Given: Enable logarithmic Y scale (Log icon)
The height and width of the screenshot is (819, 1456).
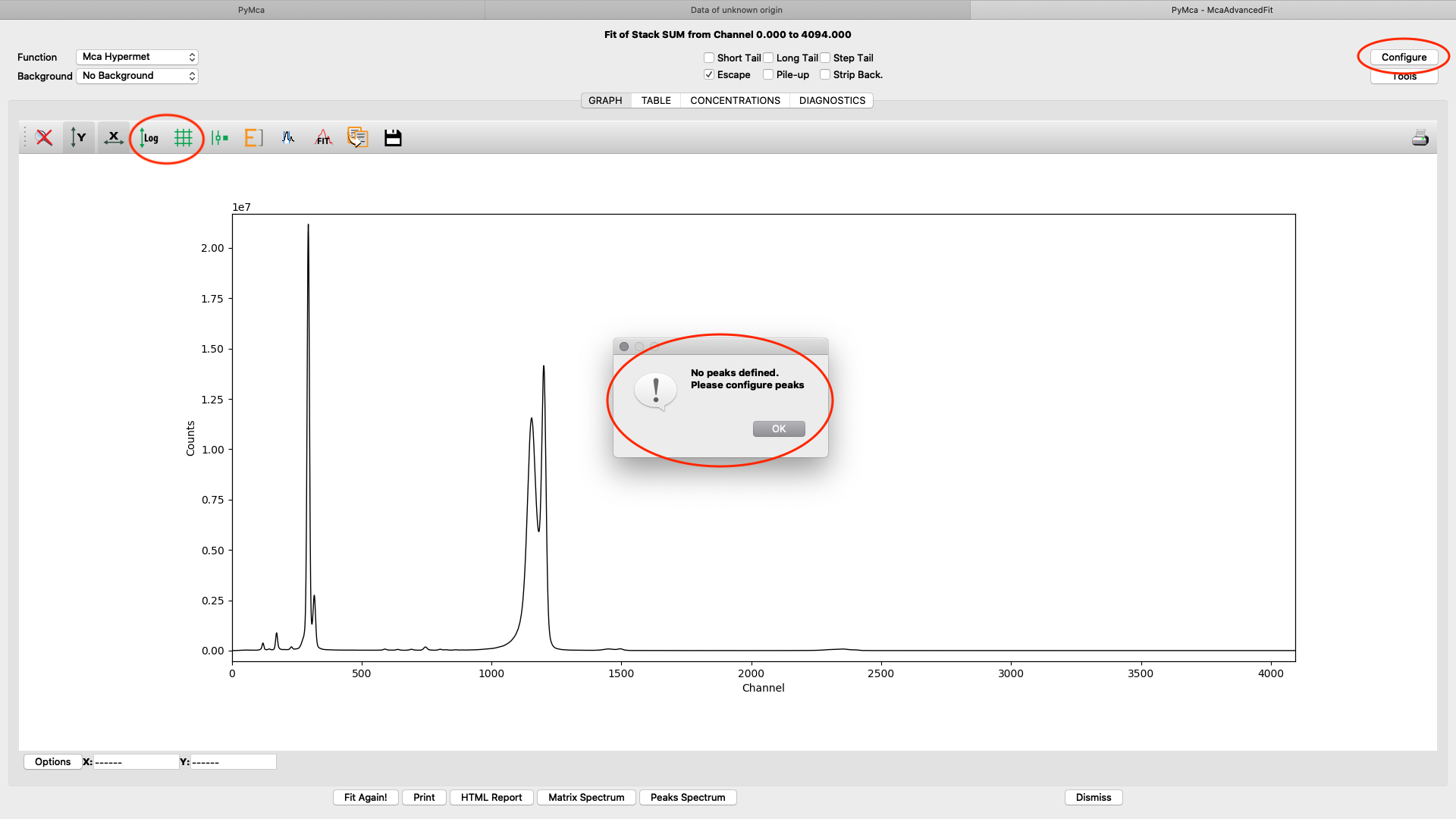Looking at the screenshot, I should [x=149, y=137].
